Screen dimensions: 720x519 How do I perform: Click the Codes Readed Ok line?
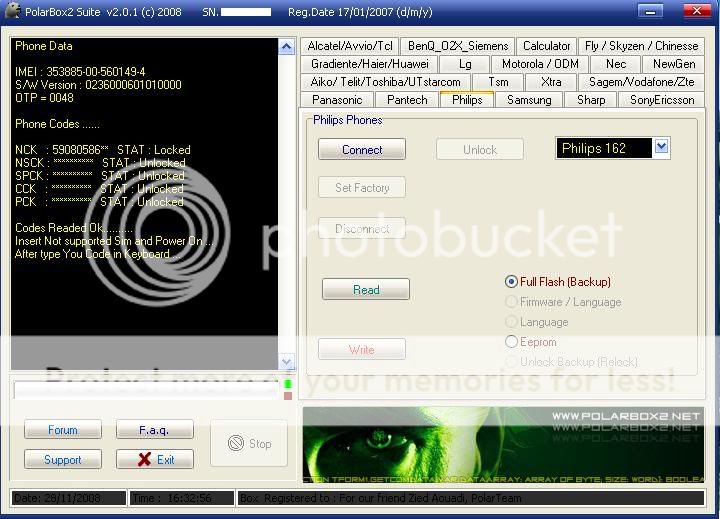coord(73,228)
